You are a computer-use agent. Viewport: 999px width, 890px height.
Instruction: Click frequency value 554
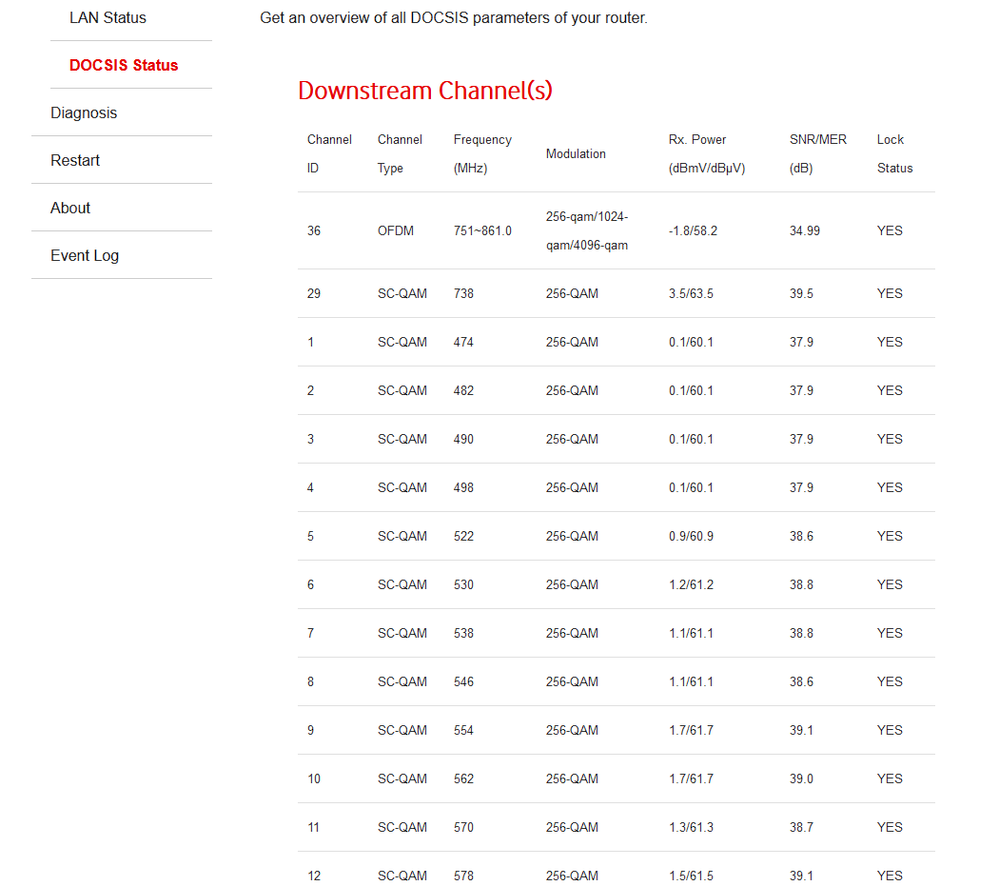[x=463, y=730]
